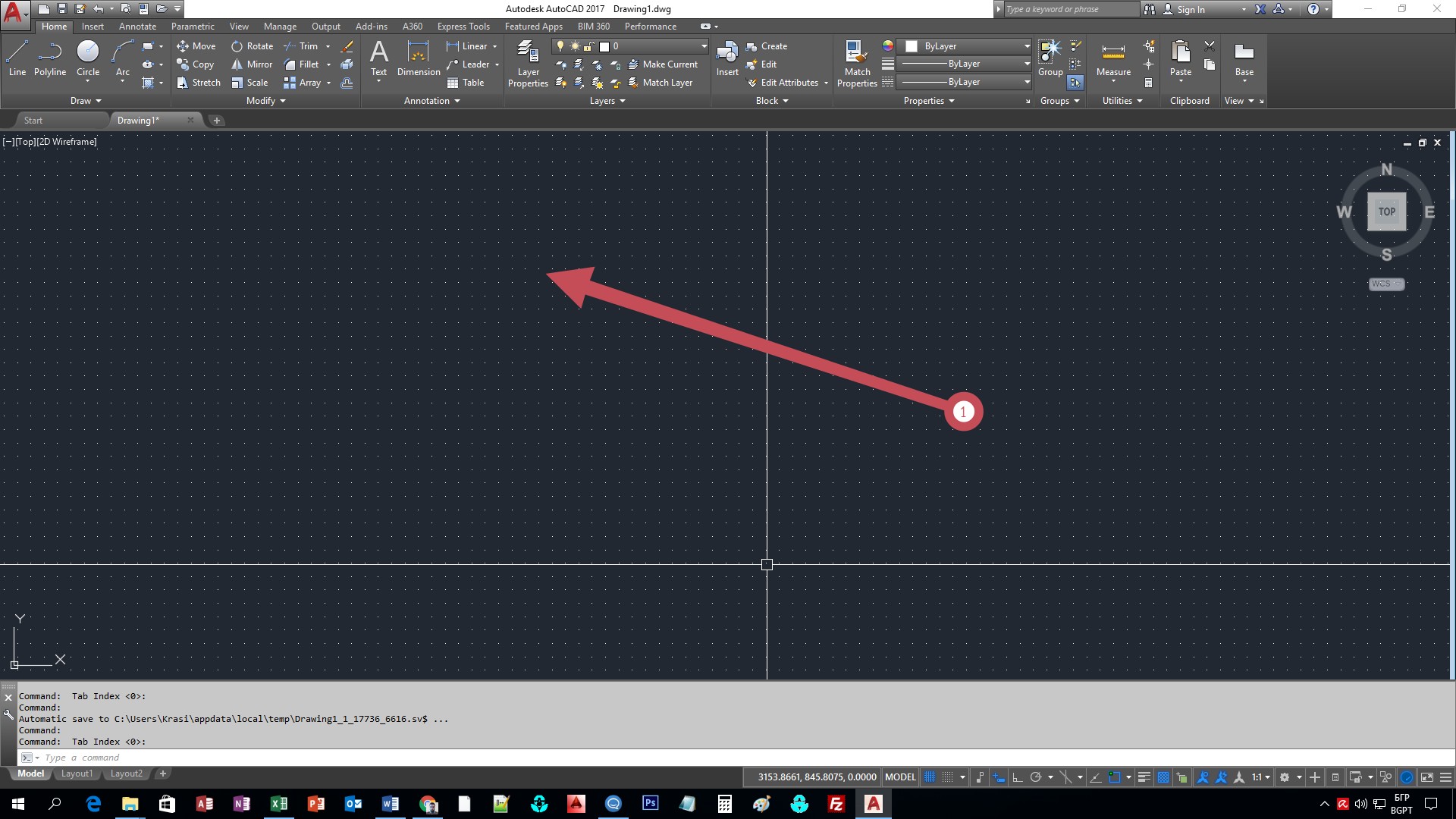The image size is (1456, 819).
Task: Click the Dimension tool
Action: coord(419,58)
